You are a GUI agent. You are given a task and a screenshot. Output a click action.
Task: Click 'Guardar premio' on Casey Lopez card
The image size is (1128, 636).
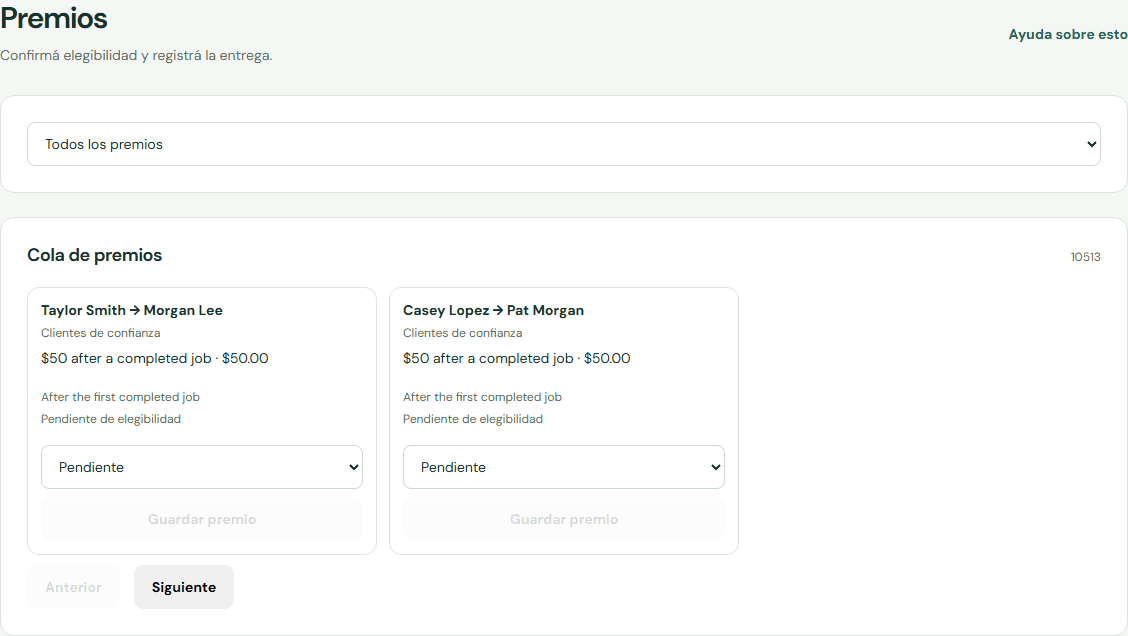[563, 519]
